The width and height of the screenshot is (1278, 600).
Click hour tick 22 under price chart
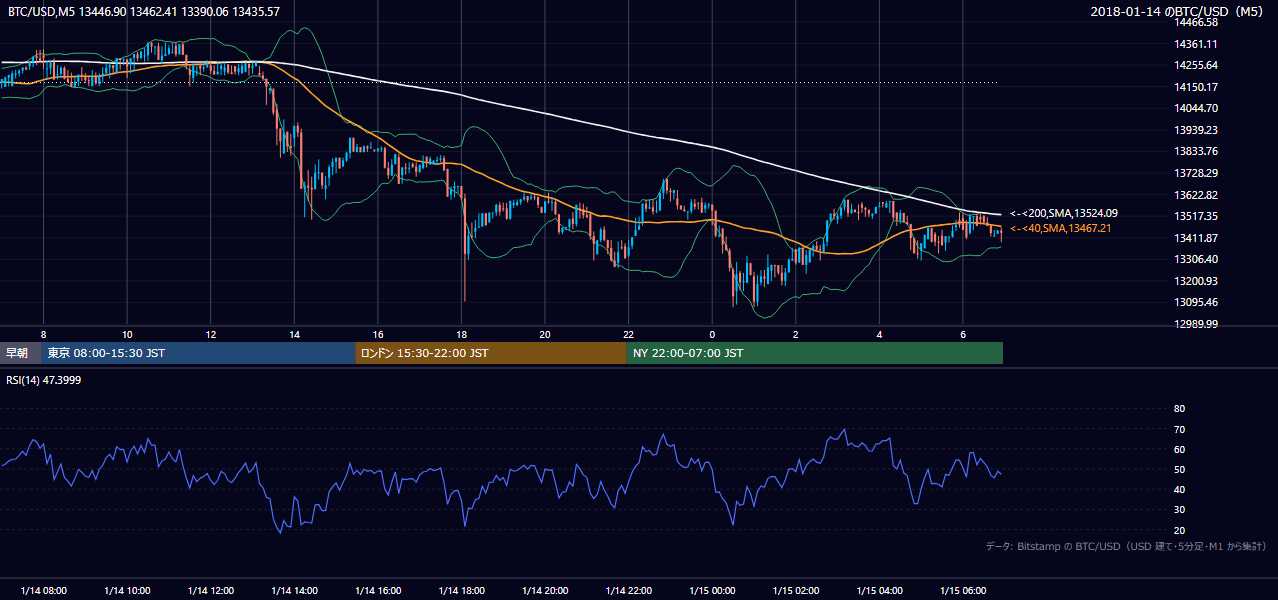(x=628, y=334)
